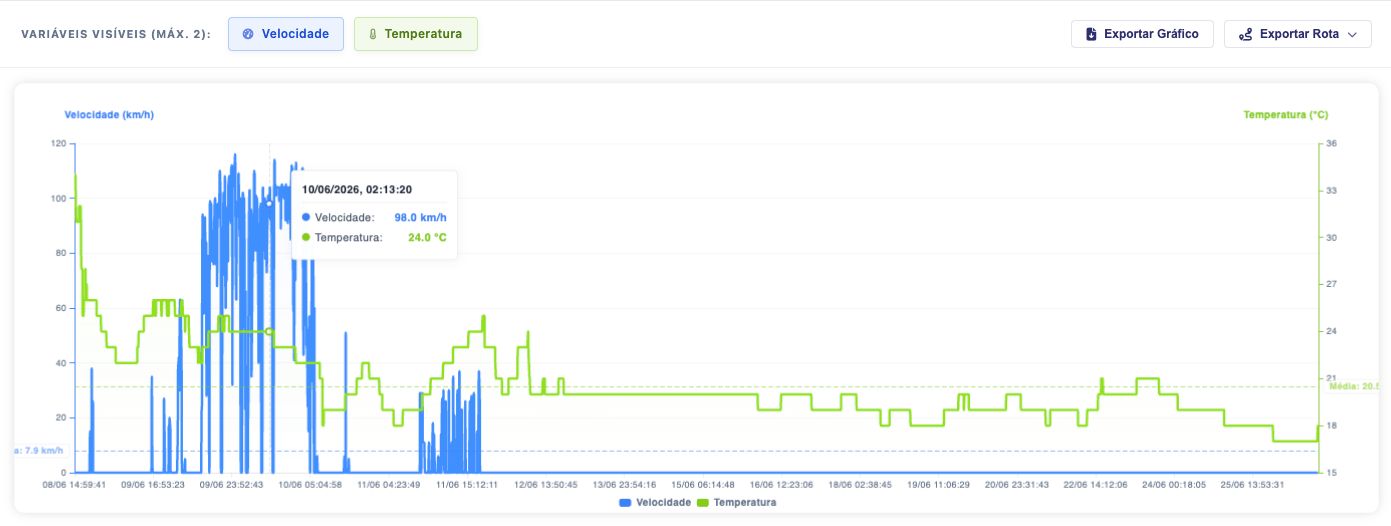Click the 10/06 05:04:58 x-axis label
This screenshot has height=526, width=1391.
[310, 484]
